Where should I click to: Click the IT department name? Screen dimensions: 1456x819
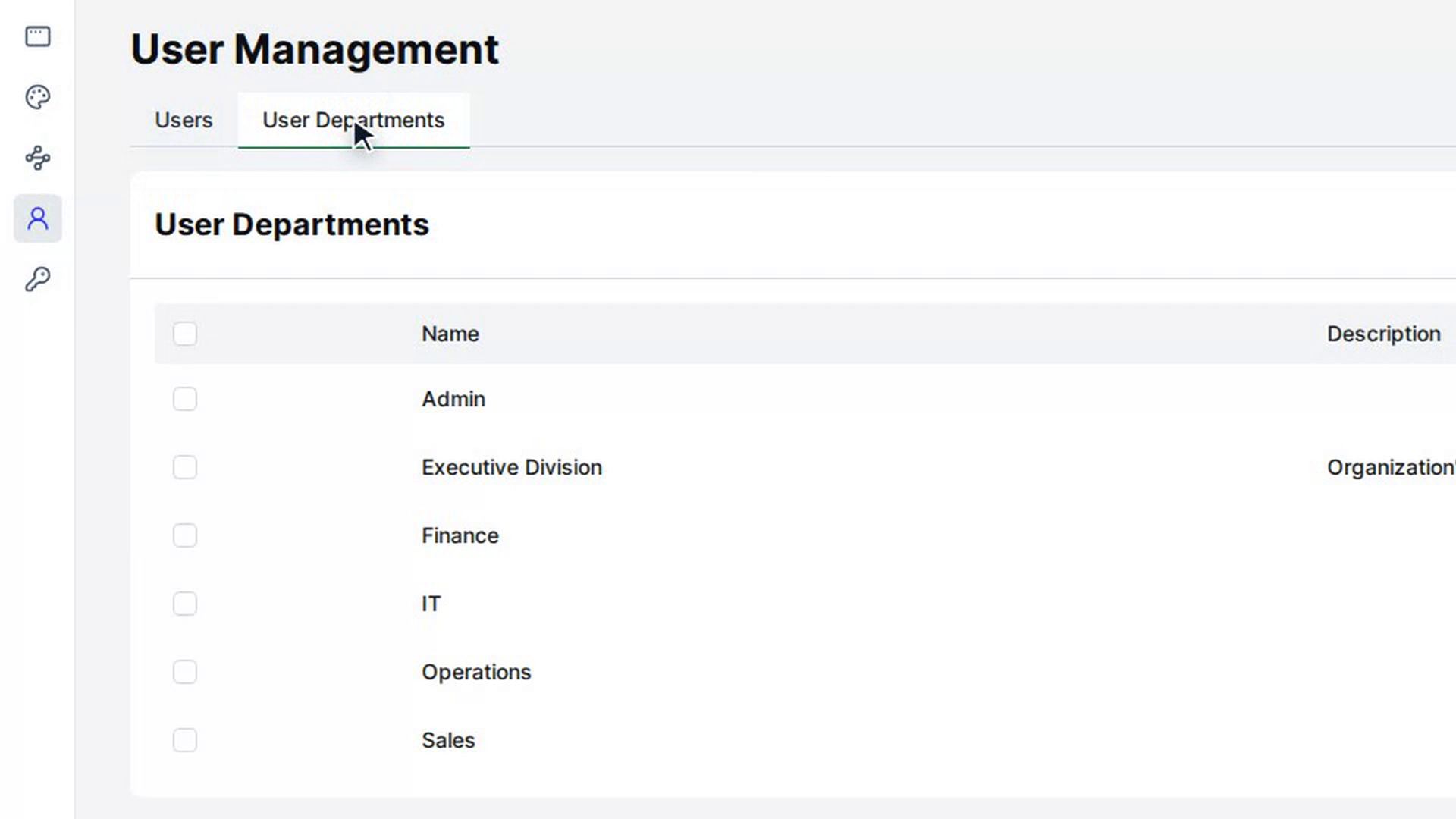coord(431,604)
